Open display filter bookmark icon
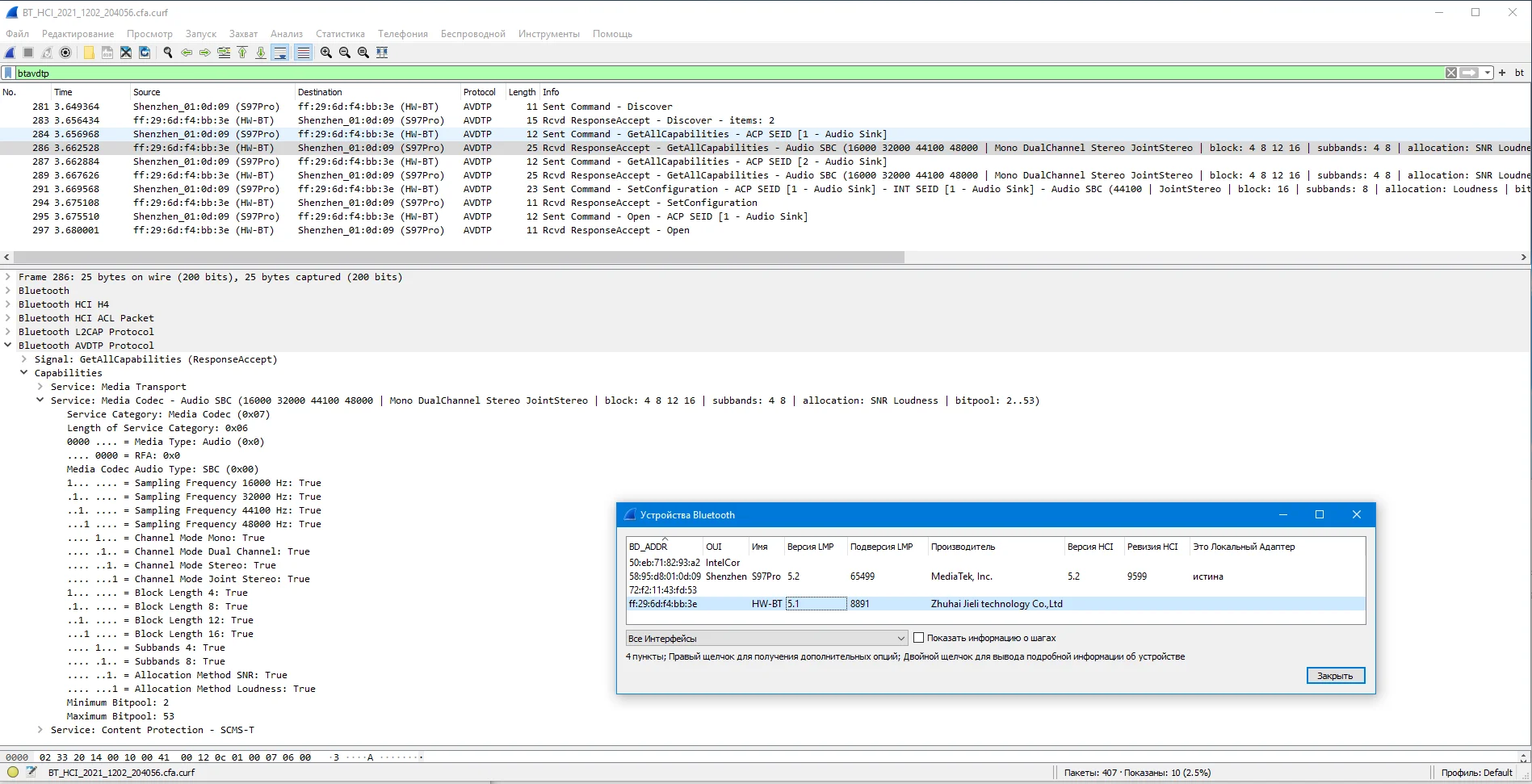 (x=8, y=73)
